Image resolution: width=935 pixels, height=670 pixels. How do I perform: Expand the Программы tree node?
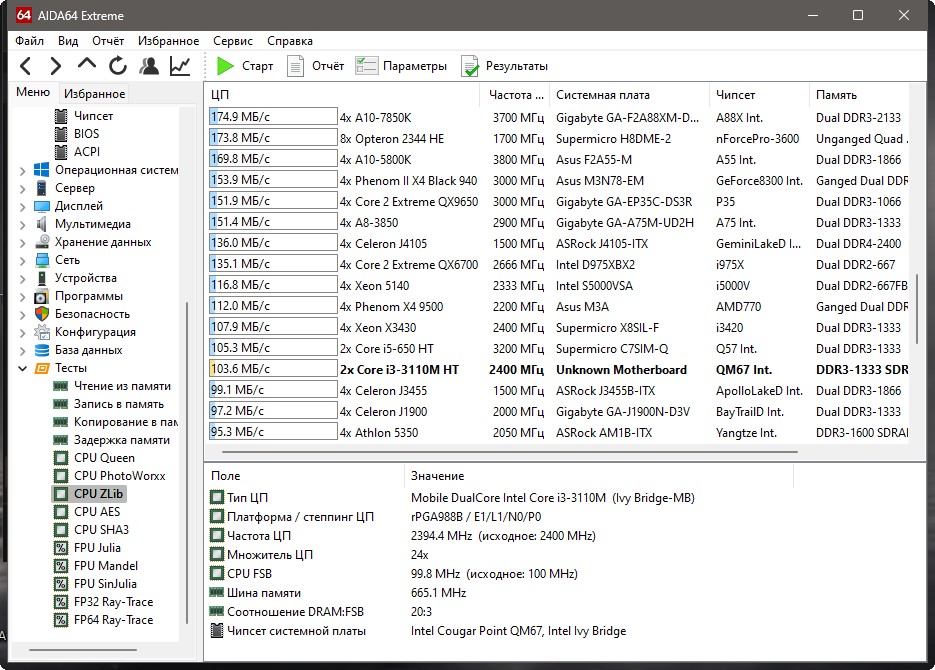pos(23,297)
